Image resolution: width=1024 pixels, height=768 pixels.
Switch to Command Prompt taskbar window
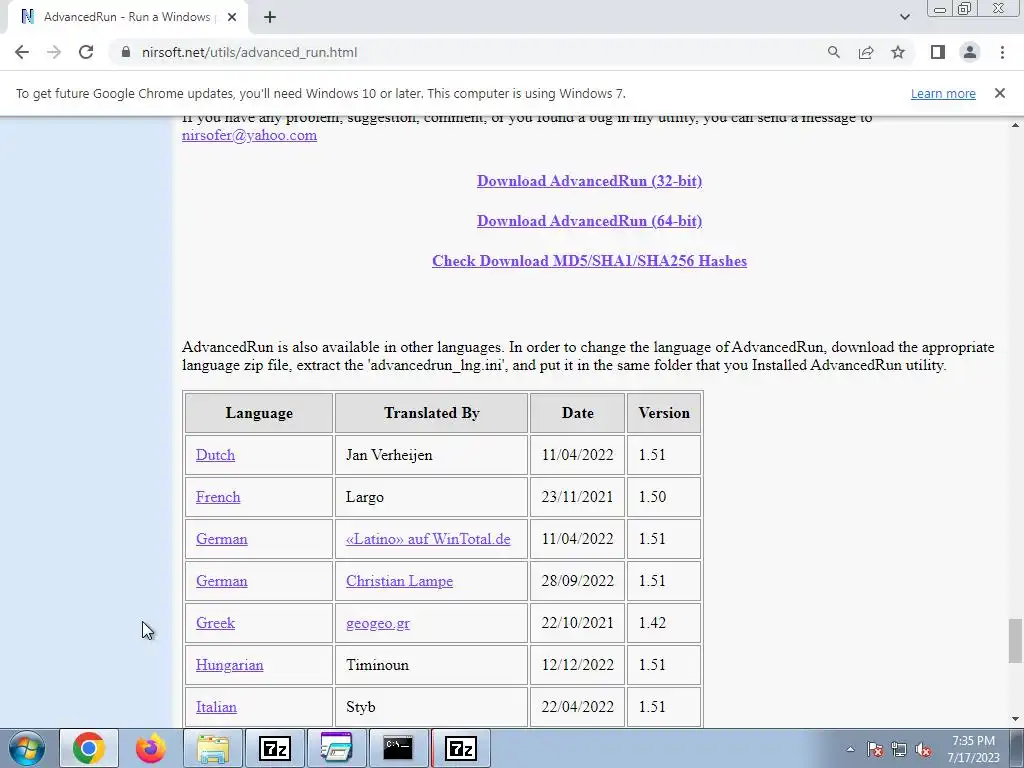(x=398, y=748)
